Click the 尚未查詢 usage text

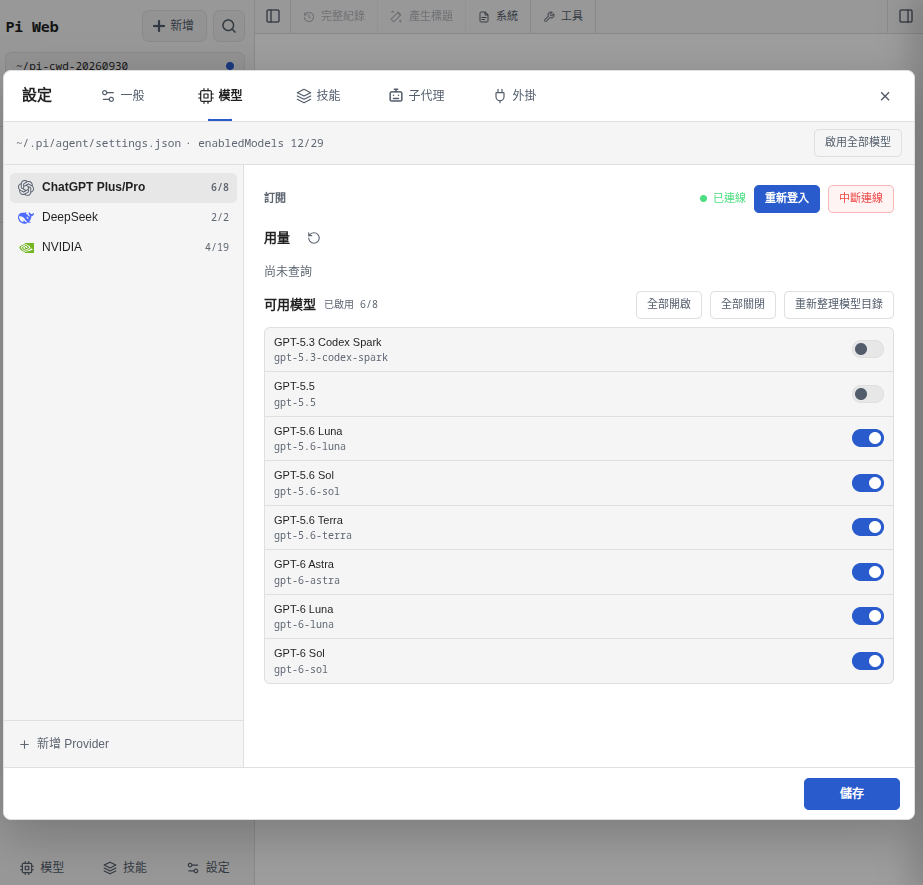tap(288, 271)
